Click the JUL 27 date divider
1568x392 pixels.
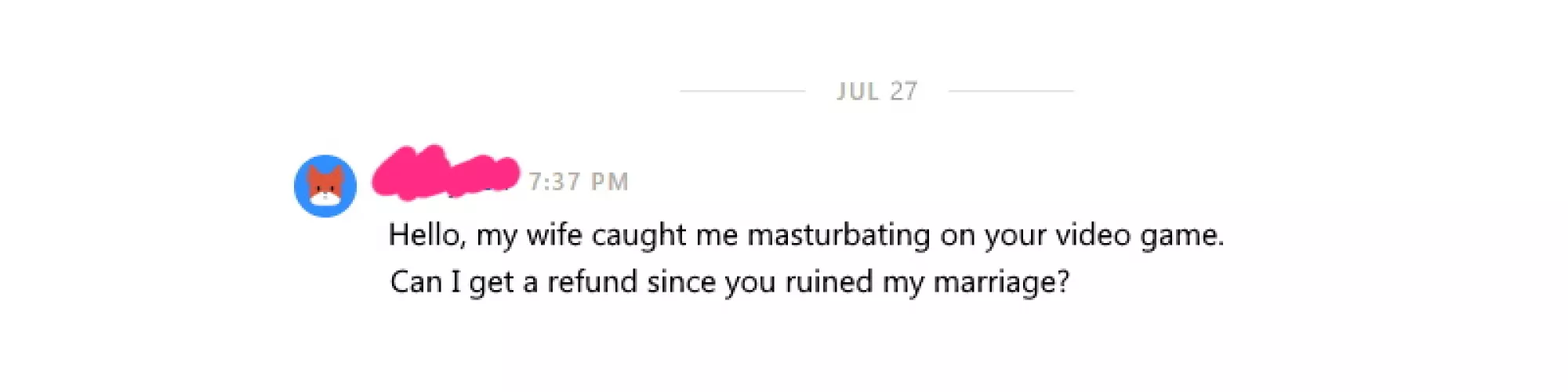point(877,92)
